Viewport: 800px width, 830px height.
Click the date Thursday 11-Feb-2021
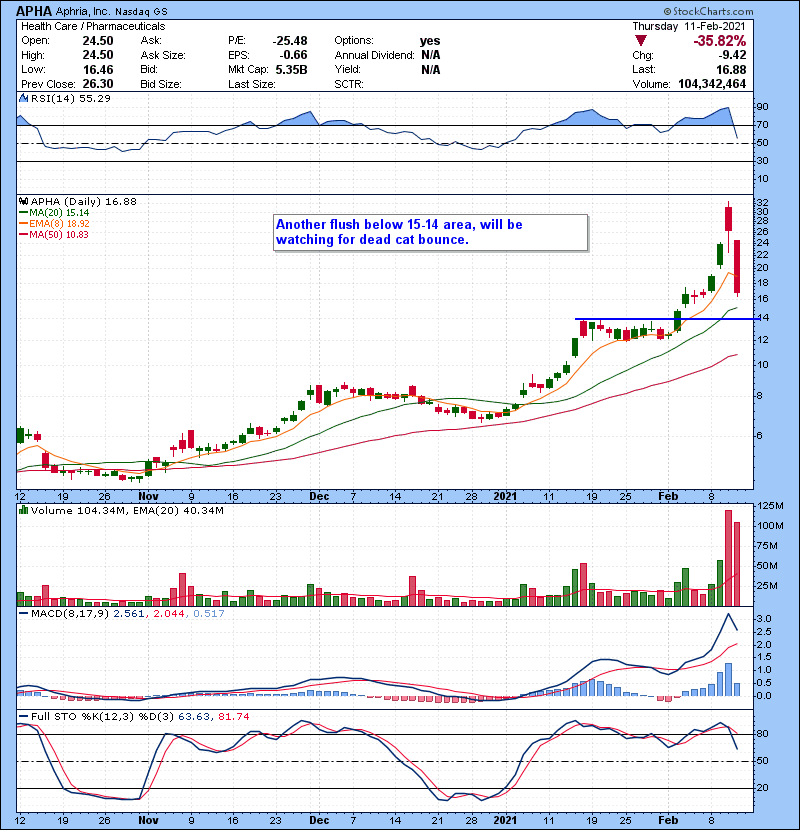(689, 26)
